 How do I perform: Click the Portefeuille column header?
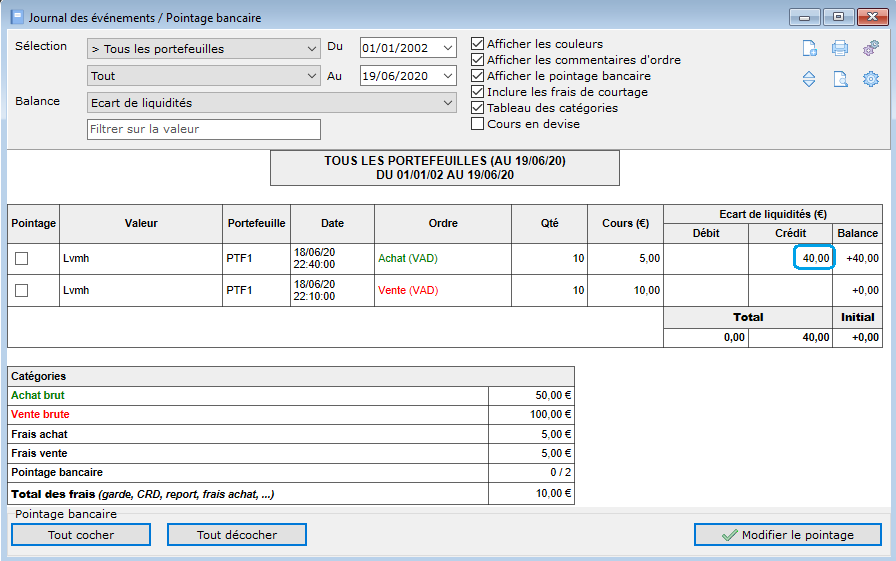point(257,223)
